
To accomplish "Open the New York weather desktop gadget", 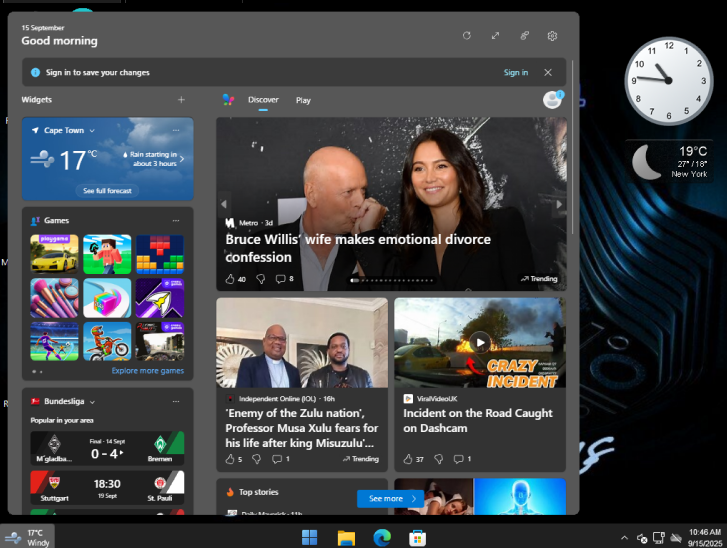I will tap(670, 161).
